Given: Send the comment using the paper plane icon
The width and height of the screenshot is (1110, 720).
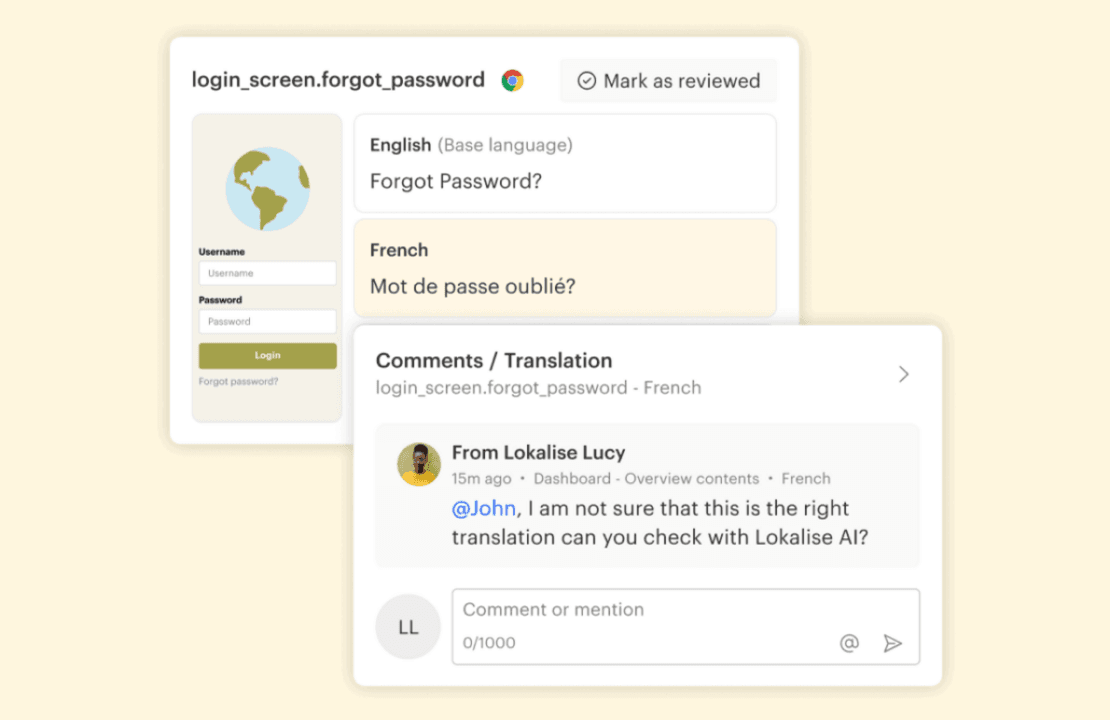Looking at the screenshot, I should pos(894,644).
